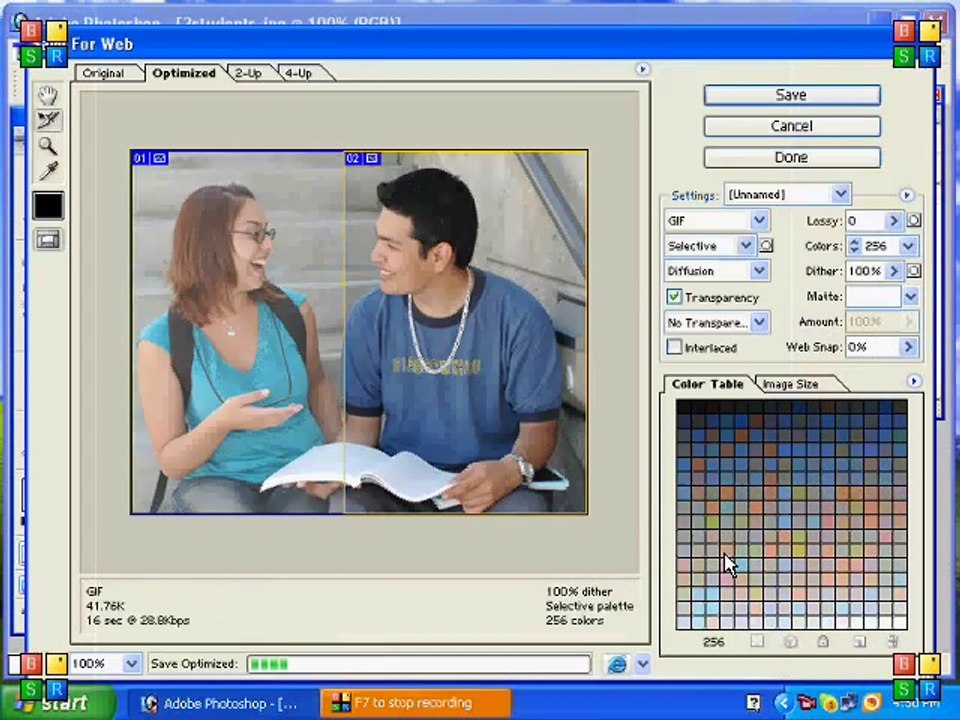
Task: Click the Colors stepper arrows
Action: [854, 246]
